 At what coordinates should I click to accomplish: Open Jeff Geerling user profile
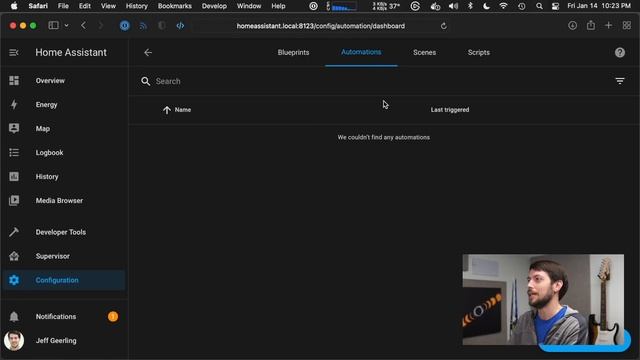pos(64,340)
